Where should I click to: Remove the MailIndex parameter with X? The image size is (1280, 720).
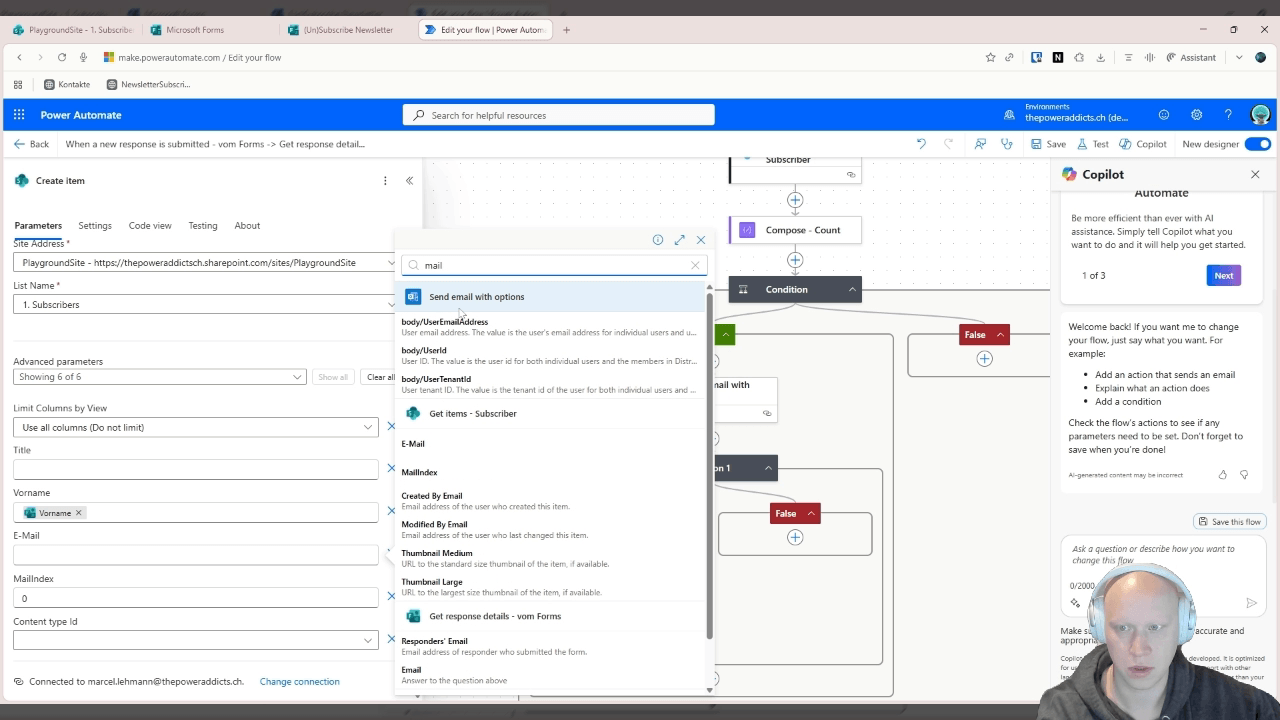click(x=391, y=597)
